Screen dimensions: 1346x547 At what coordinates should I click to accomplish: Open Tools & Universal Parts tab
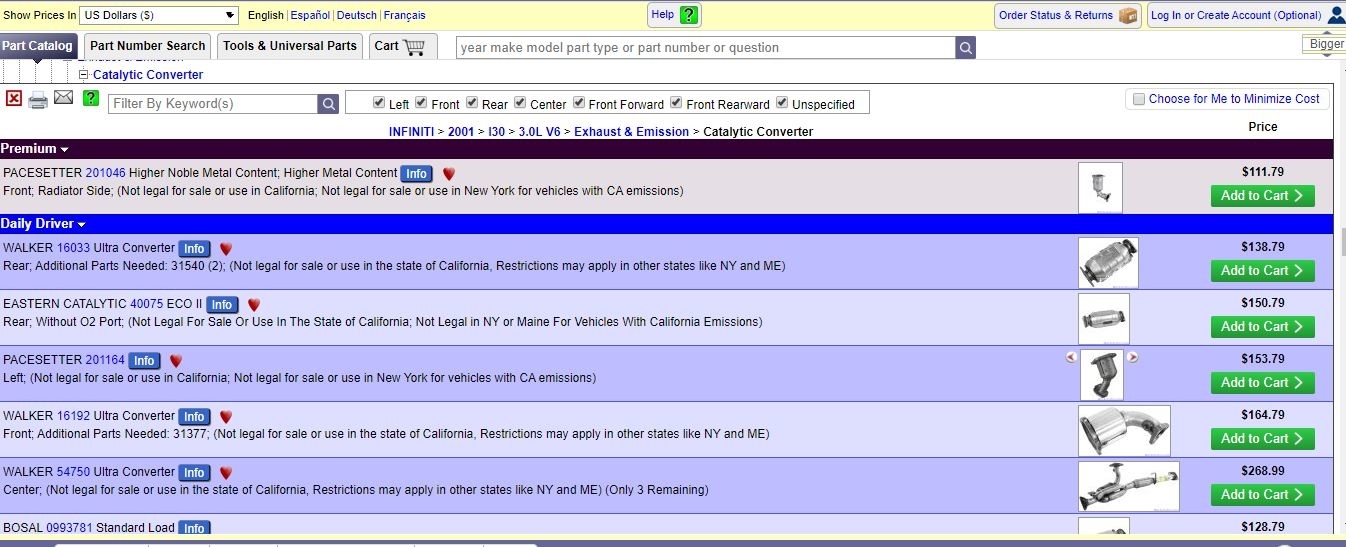point(290,46)
